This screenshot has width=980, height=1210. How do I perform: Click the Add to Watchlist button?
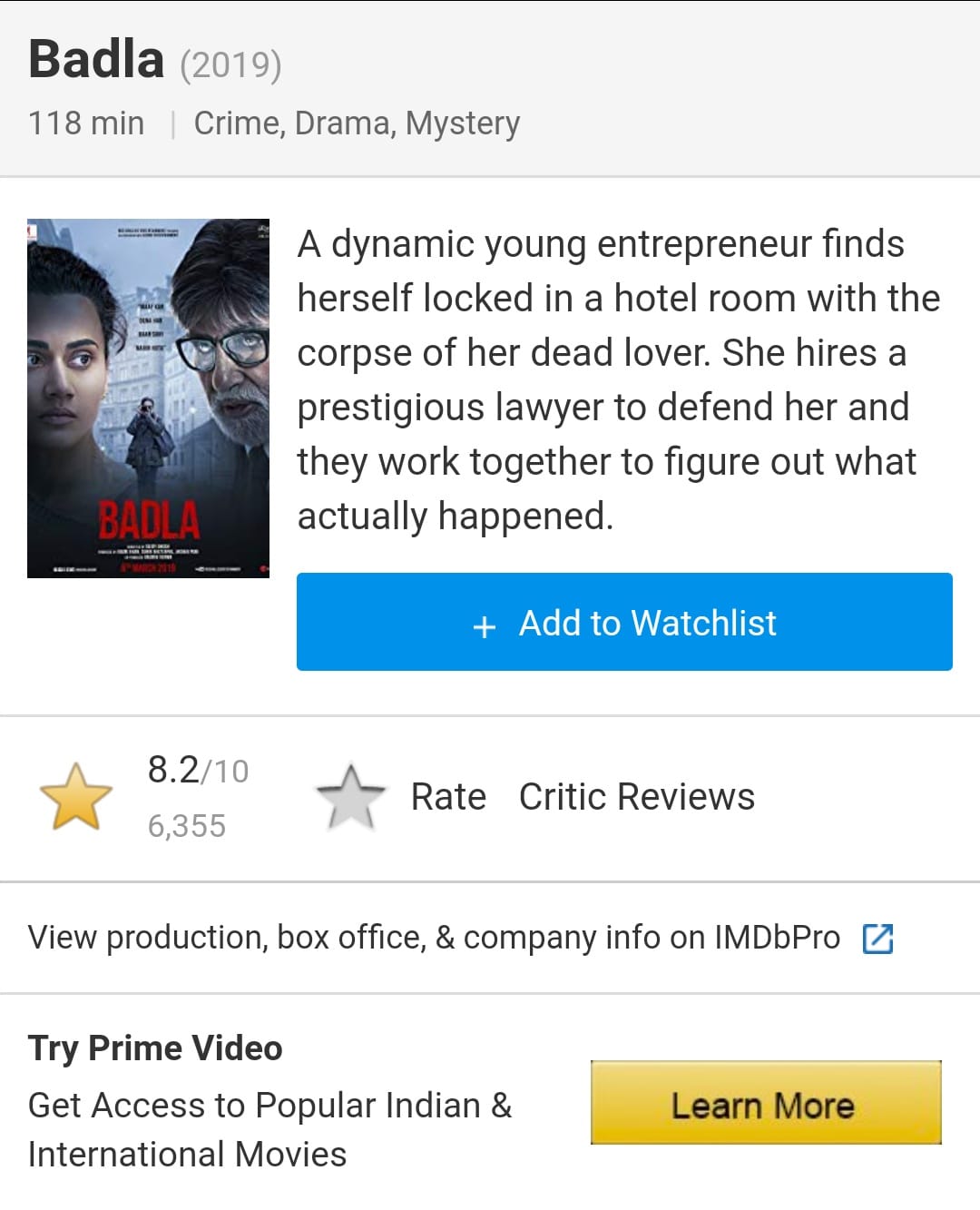click(624, 622)
